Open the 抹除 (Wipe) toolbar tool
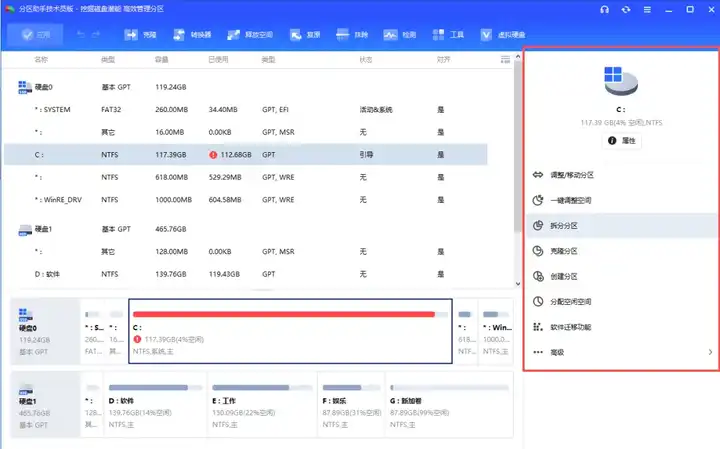Screen dimensions: 720x449 [x=352, y=34]
